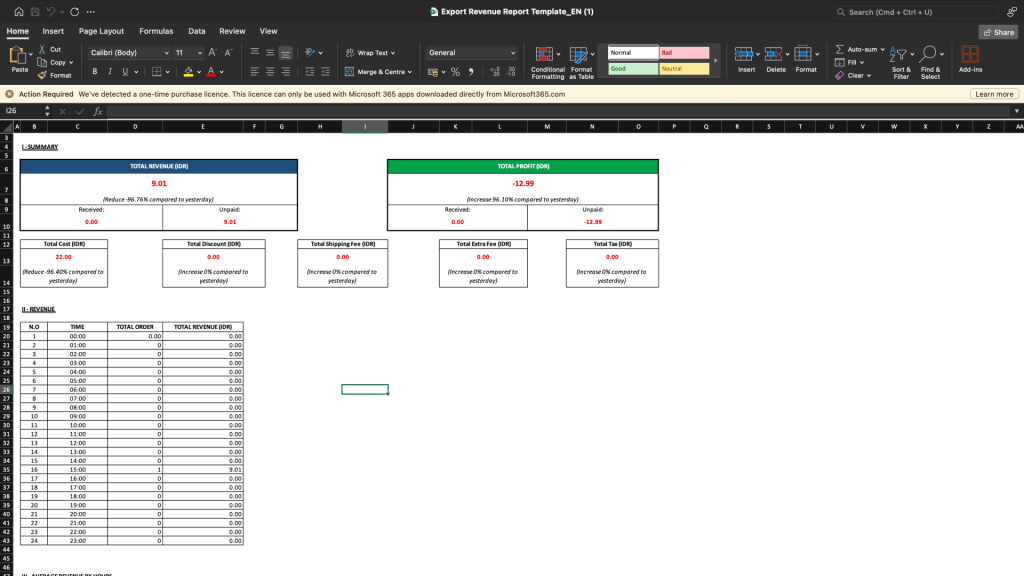Screen dimensions: 1024x576
Task: Click the Format as Table icon
Action: click(x=578, y=55)
